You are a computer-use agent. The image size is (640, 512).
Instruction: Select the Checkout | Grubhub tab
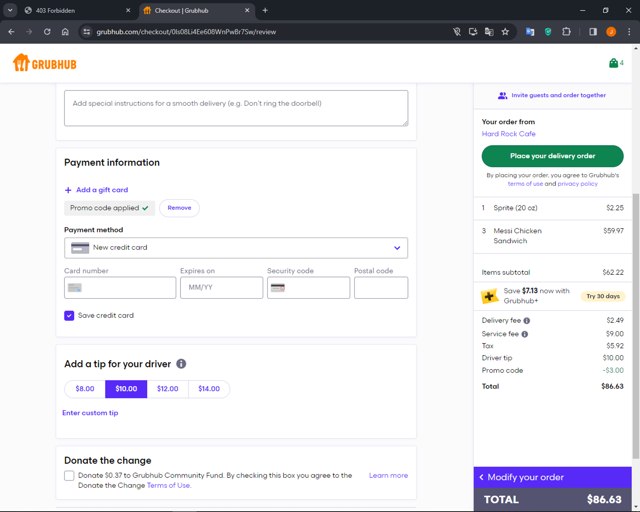click(197, 11)
